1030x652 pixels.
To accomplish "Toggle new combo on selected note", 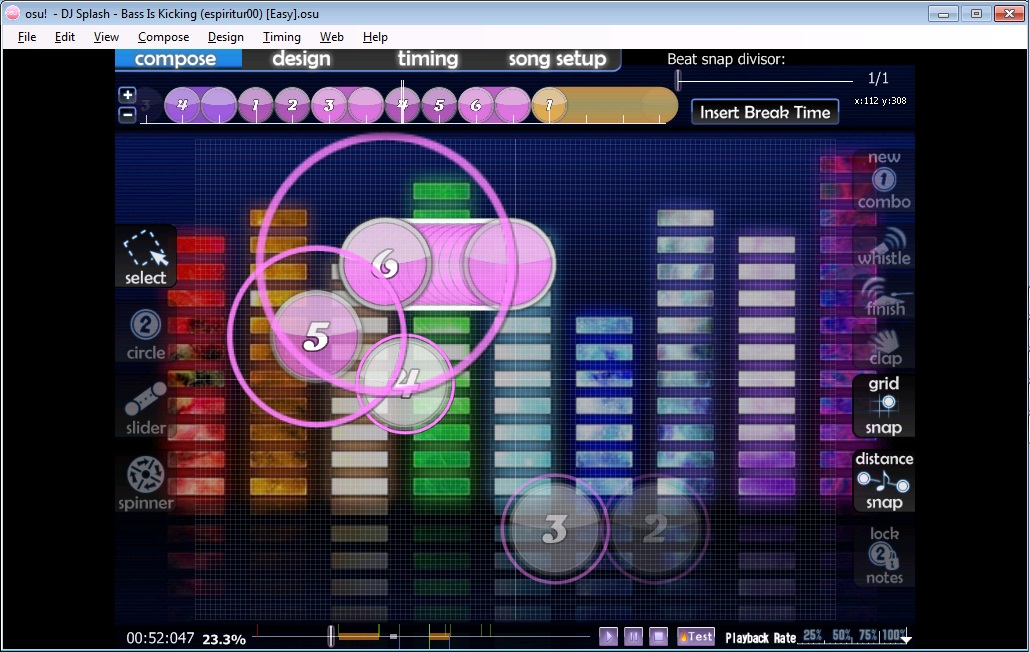I will tap(884, 179).
